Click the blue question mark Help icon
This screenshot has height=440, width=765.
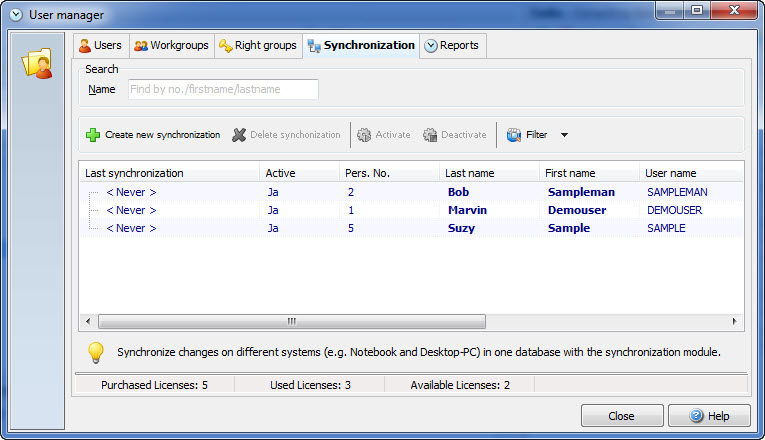click(x=696, y=416)
